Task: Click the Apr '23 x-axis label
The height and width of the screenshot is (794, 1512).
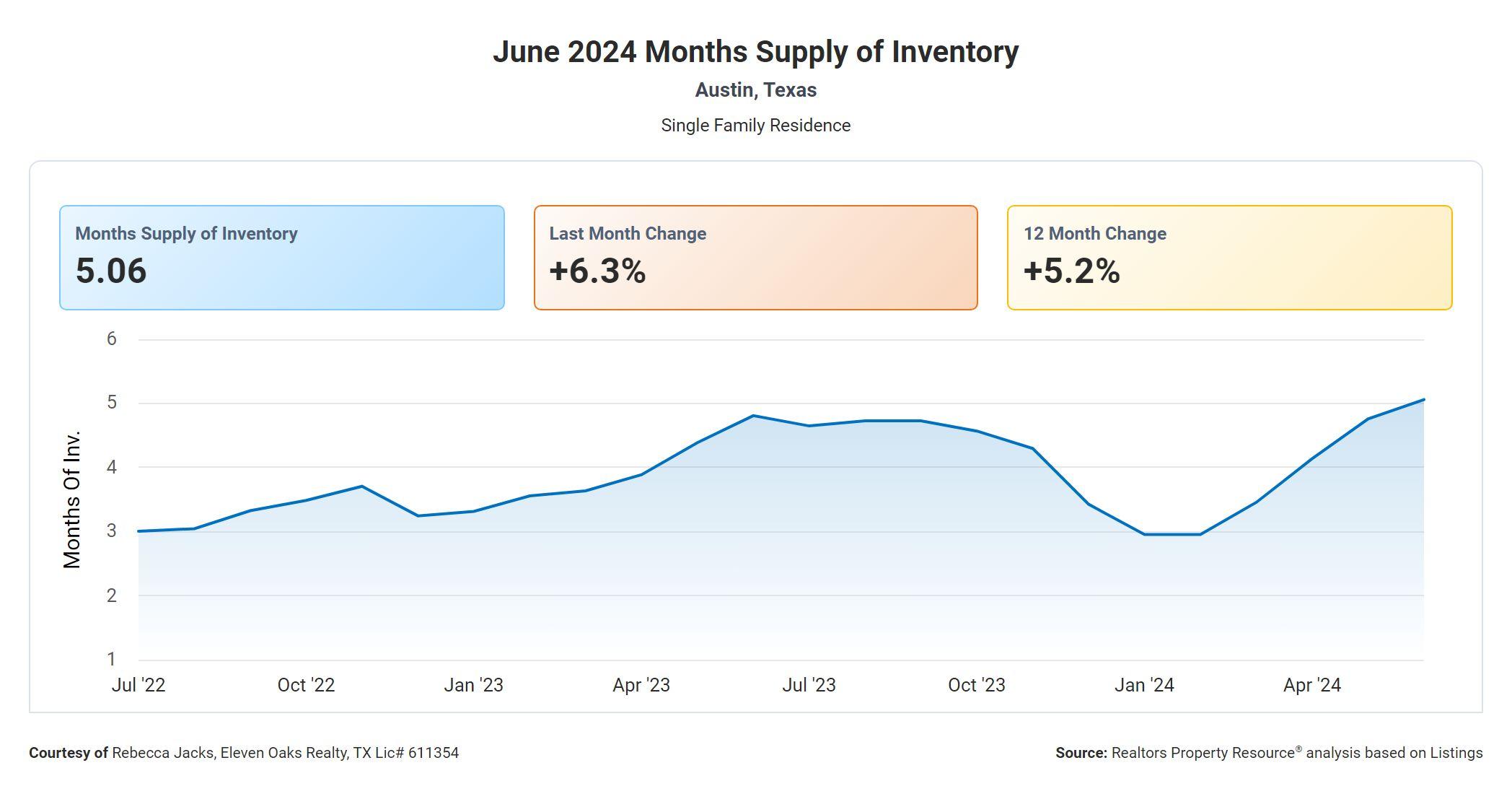Action: (641, 685)
